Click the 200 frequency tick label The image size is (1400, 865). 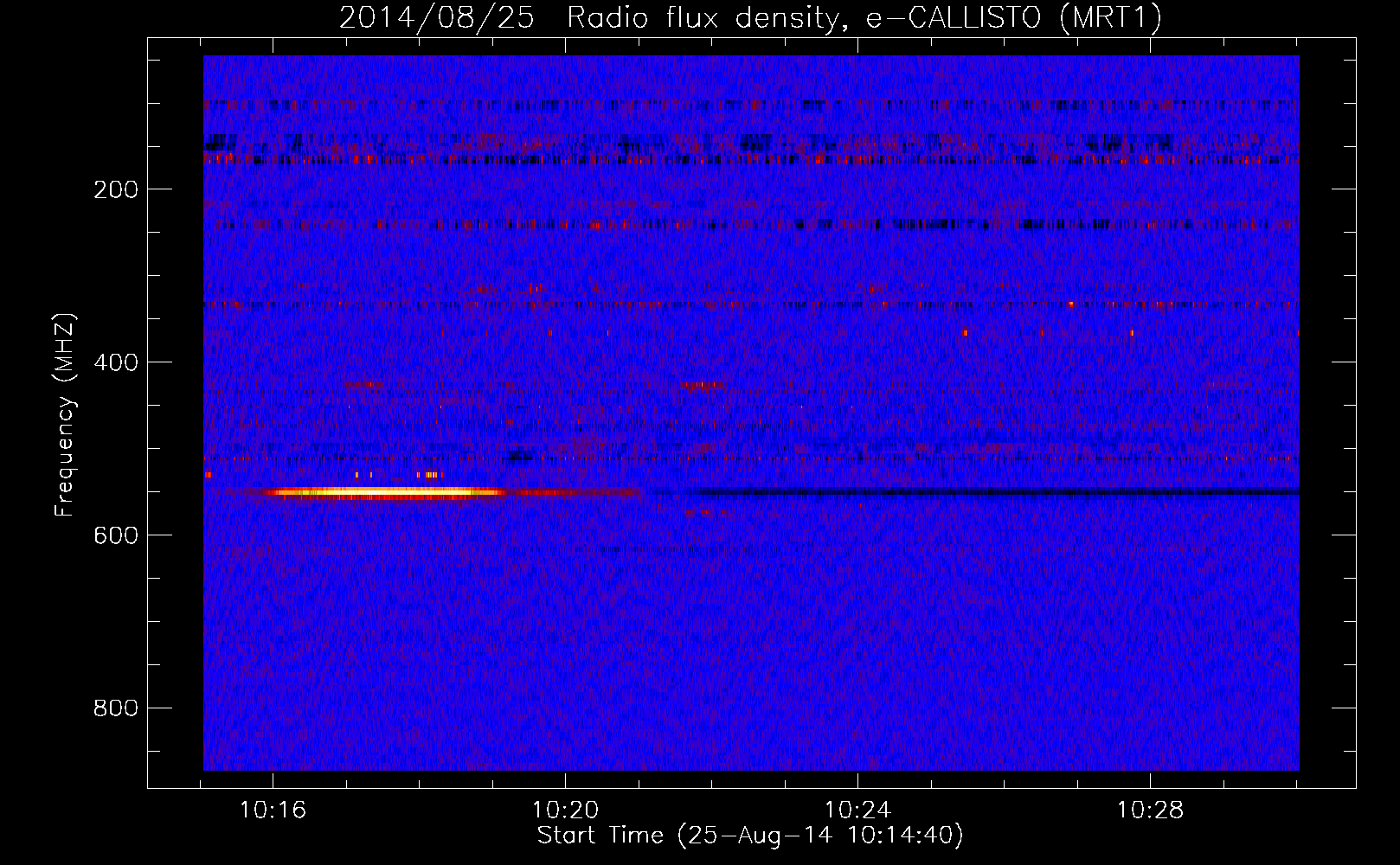(116, 189)
